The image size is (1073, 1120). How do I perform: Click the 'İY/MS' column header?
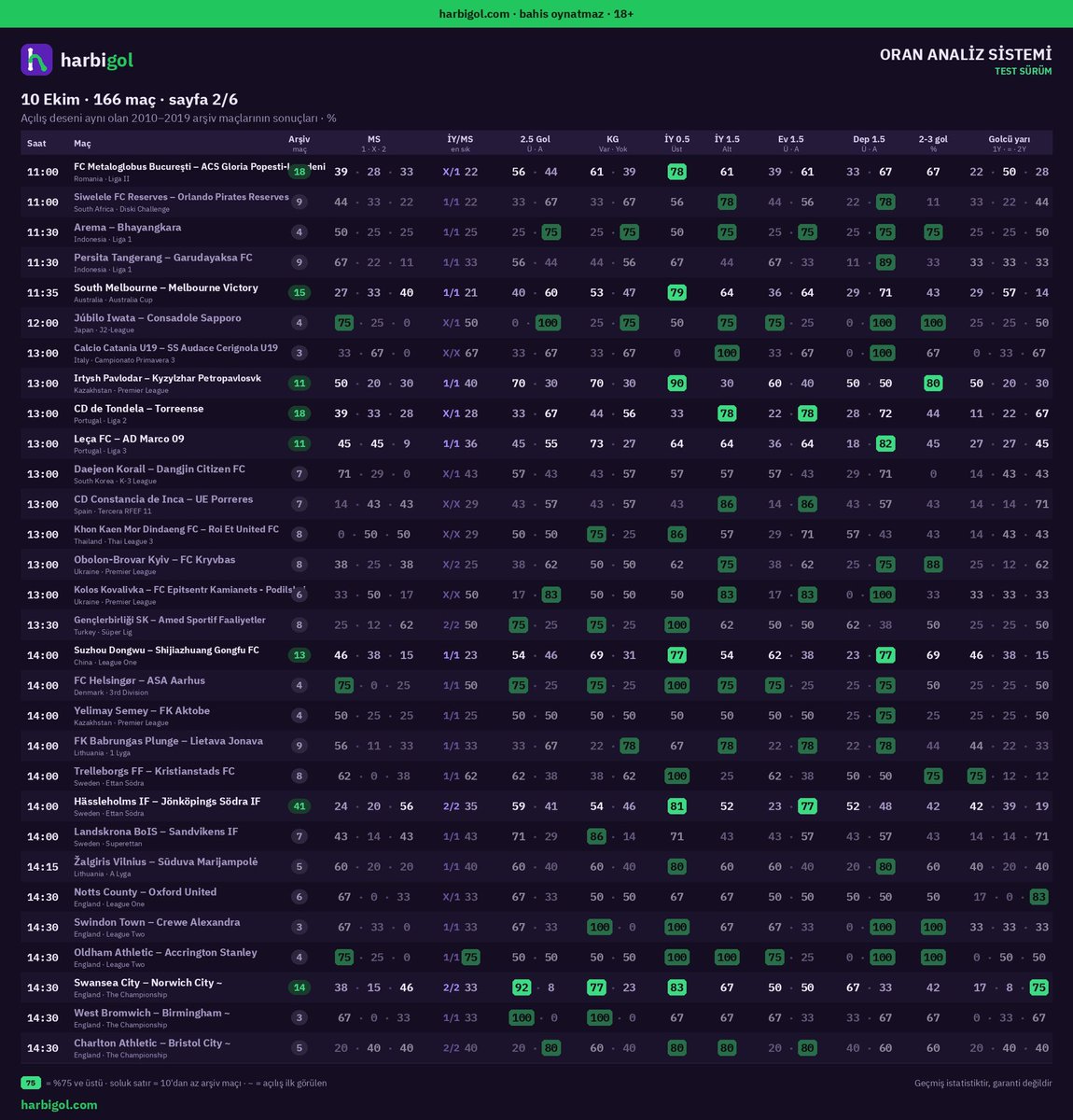tap(460, 139)
